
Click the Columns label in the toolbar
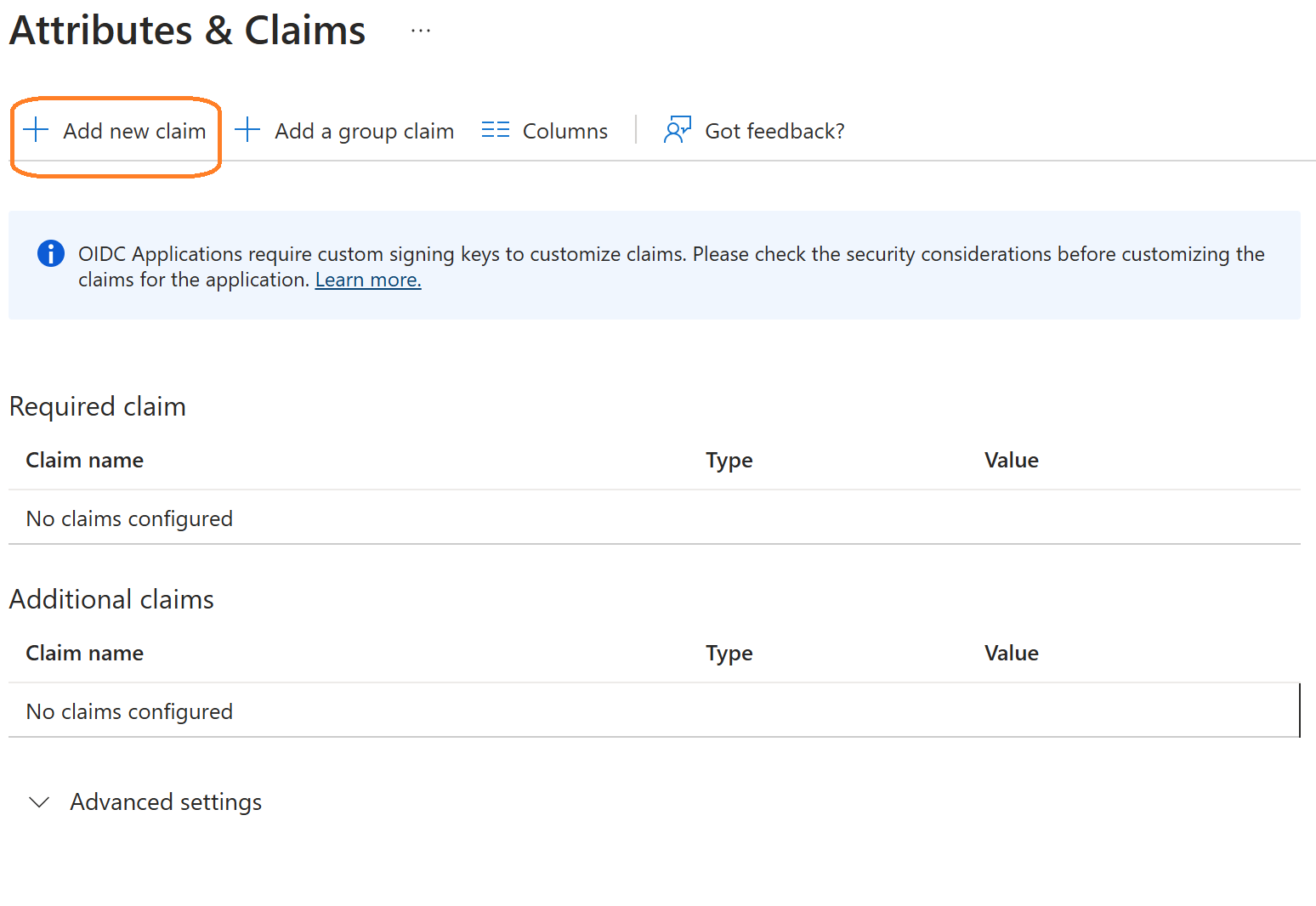[565, 131]
